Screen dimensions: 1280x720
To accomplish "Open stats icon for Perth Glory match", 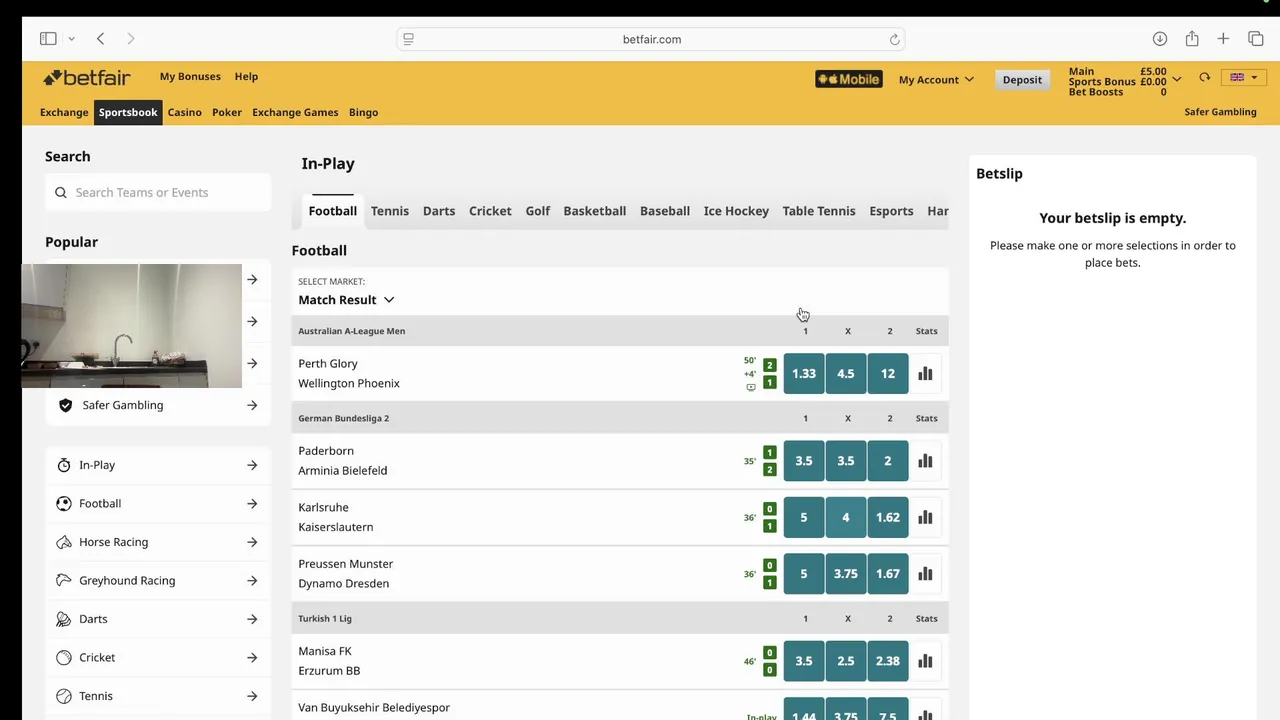I will click(x=925, y=374).
